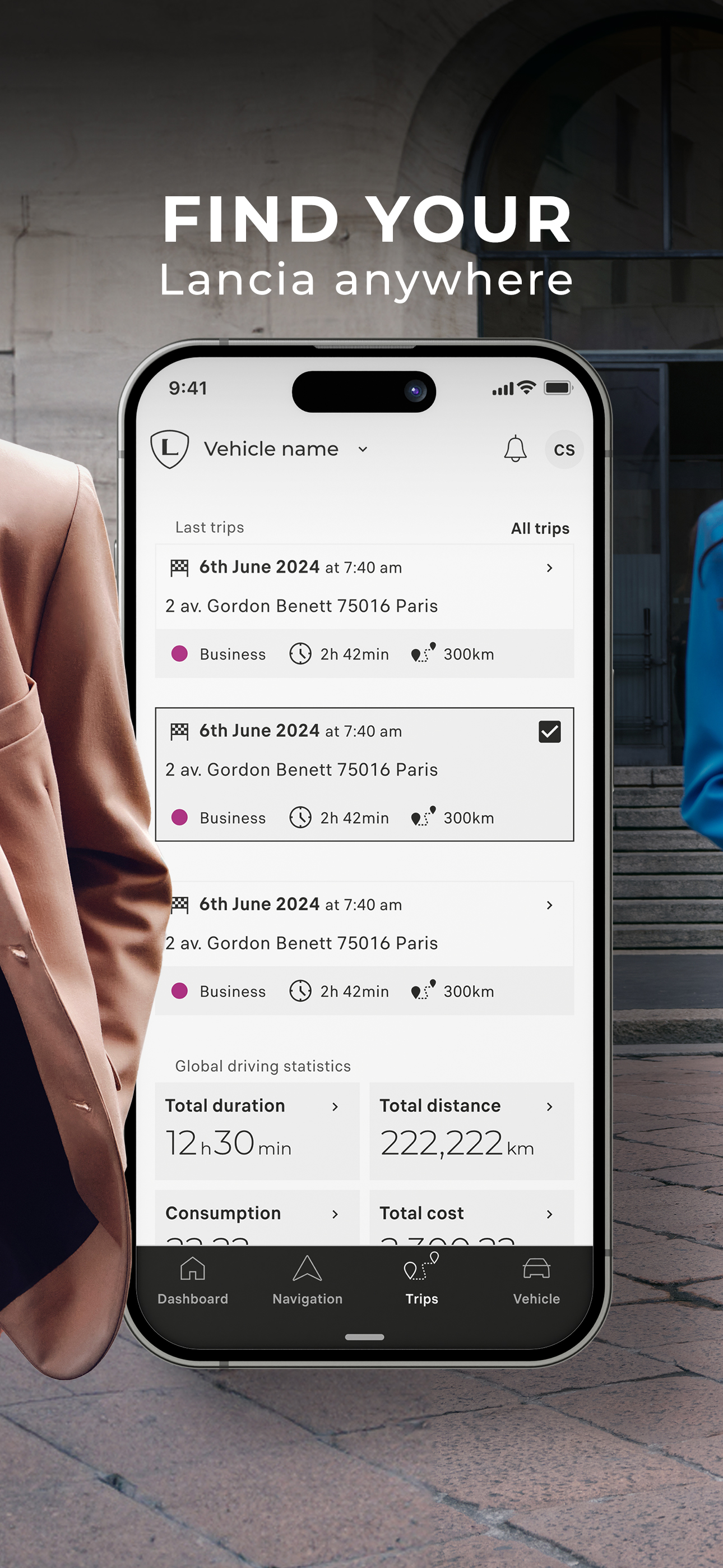
Task: Switch to the Vehicle tab
Action: coord(536,1282)
